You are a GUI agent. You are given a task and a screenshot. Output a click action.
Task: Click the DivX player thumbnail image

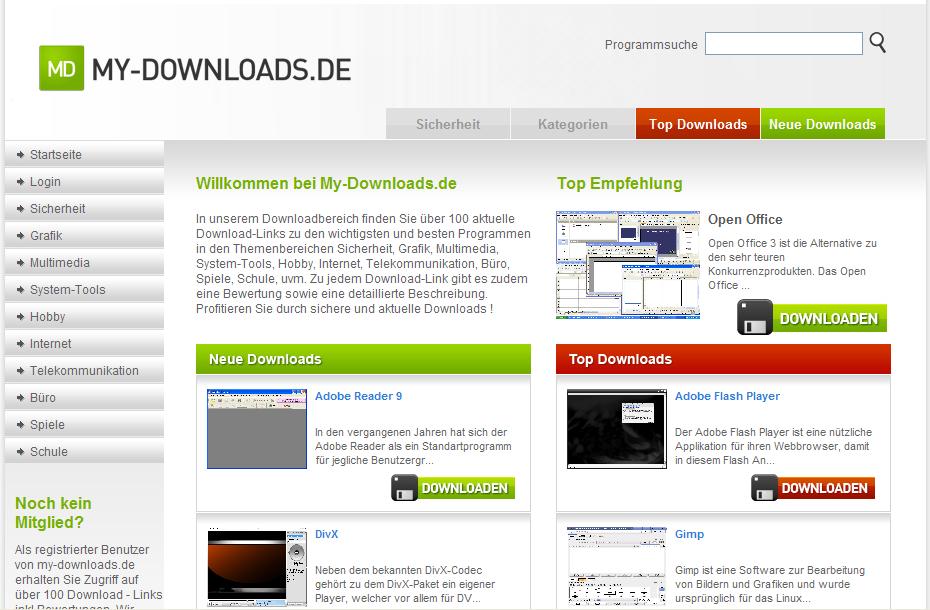click(x=256, y=567)
